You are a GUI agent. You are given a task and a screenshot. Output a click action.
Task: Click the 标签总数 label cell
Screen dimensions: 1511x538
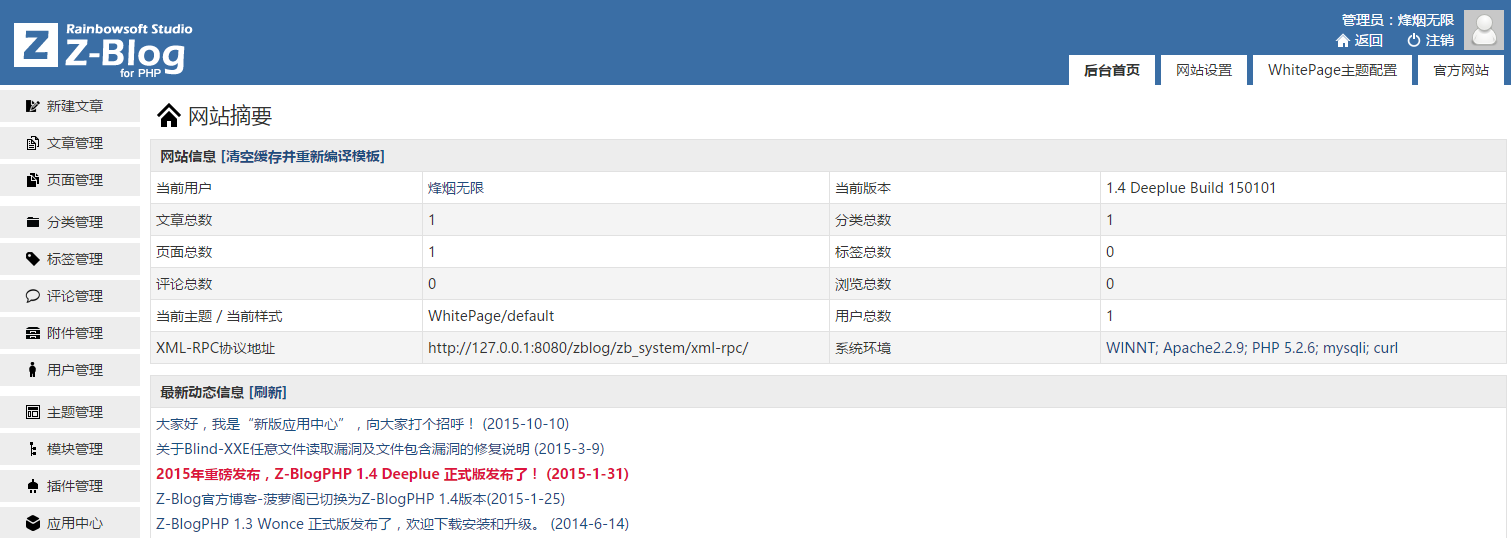coord(964,252)
